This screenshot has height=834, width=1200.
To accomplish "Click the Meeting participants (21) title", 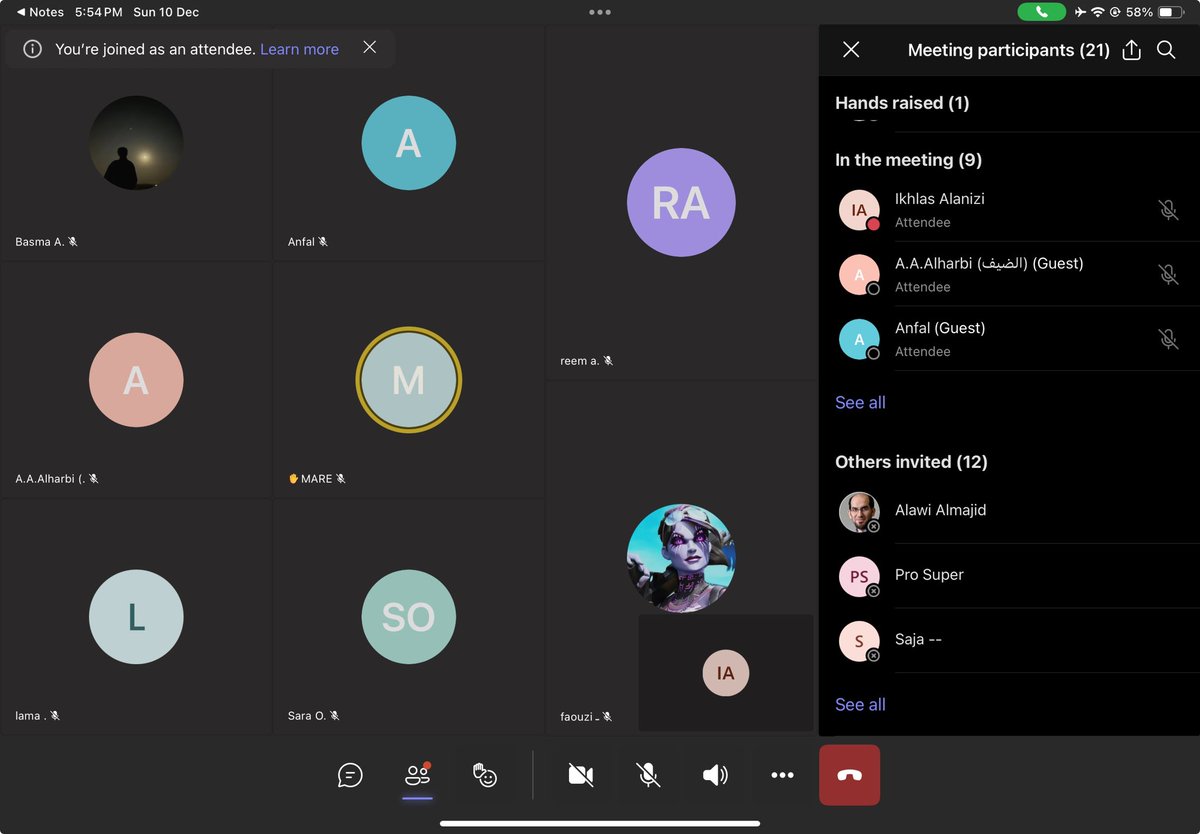I will click(x=1008, y=50).
